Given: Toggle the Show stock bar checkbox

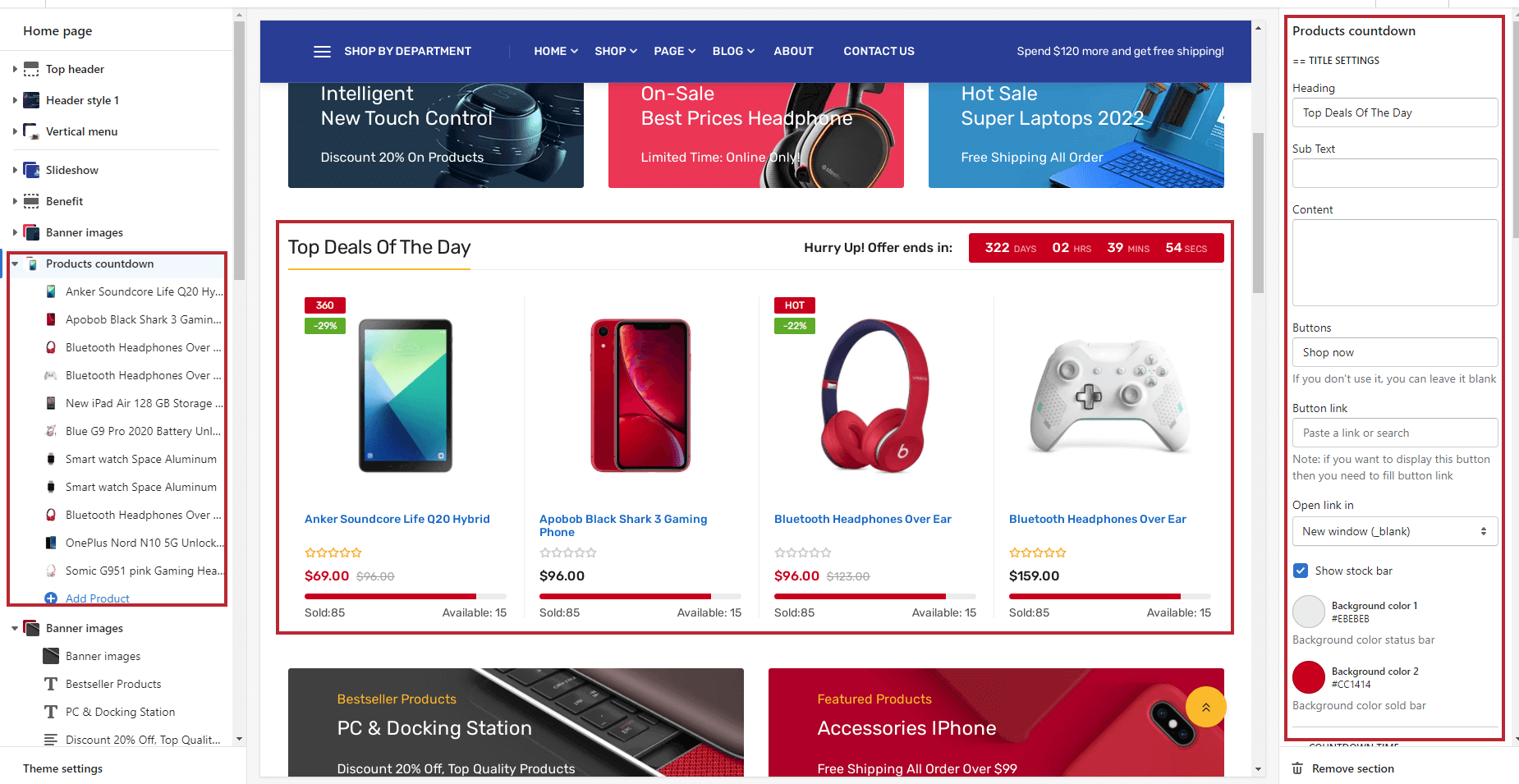Looking at the screenshot, I should [x=1301, y=571].
